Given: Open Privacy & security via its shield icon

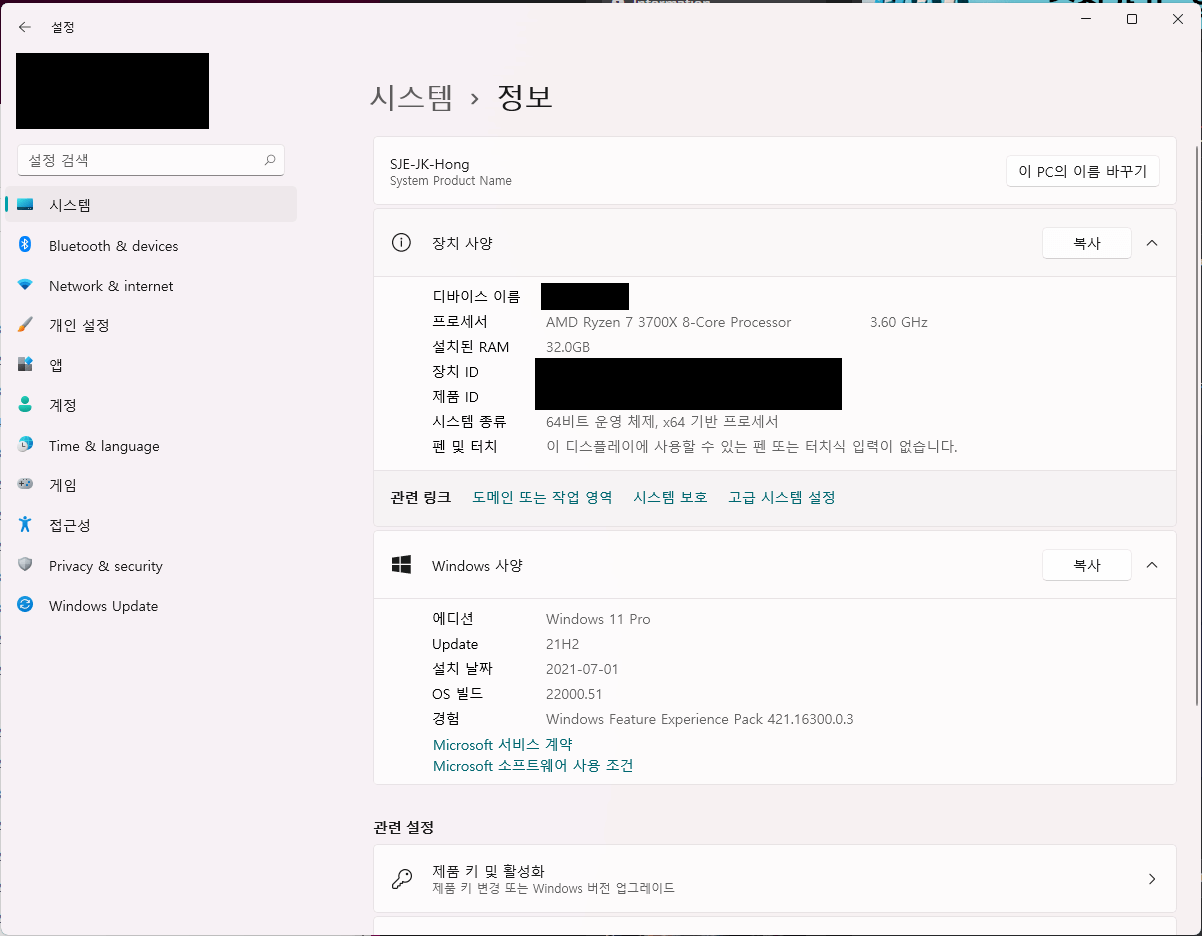Looking at the screenshot, I should pos(26,565).
